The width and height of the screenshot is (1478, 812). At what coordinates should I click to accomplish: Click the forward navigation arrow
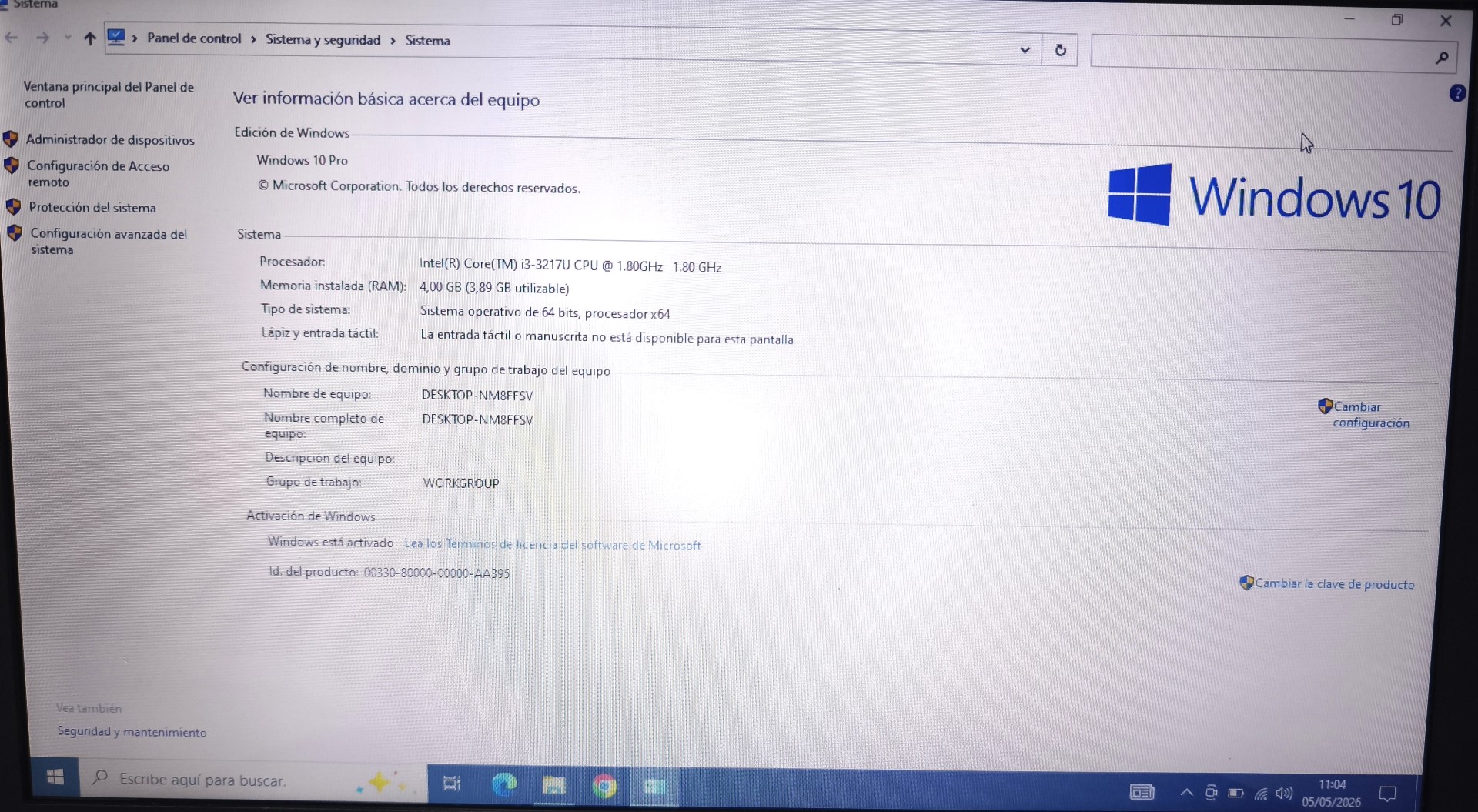42,38
